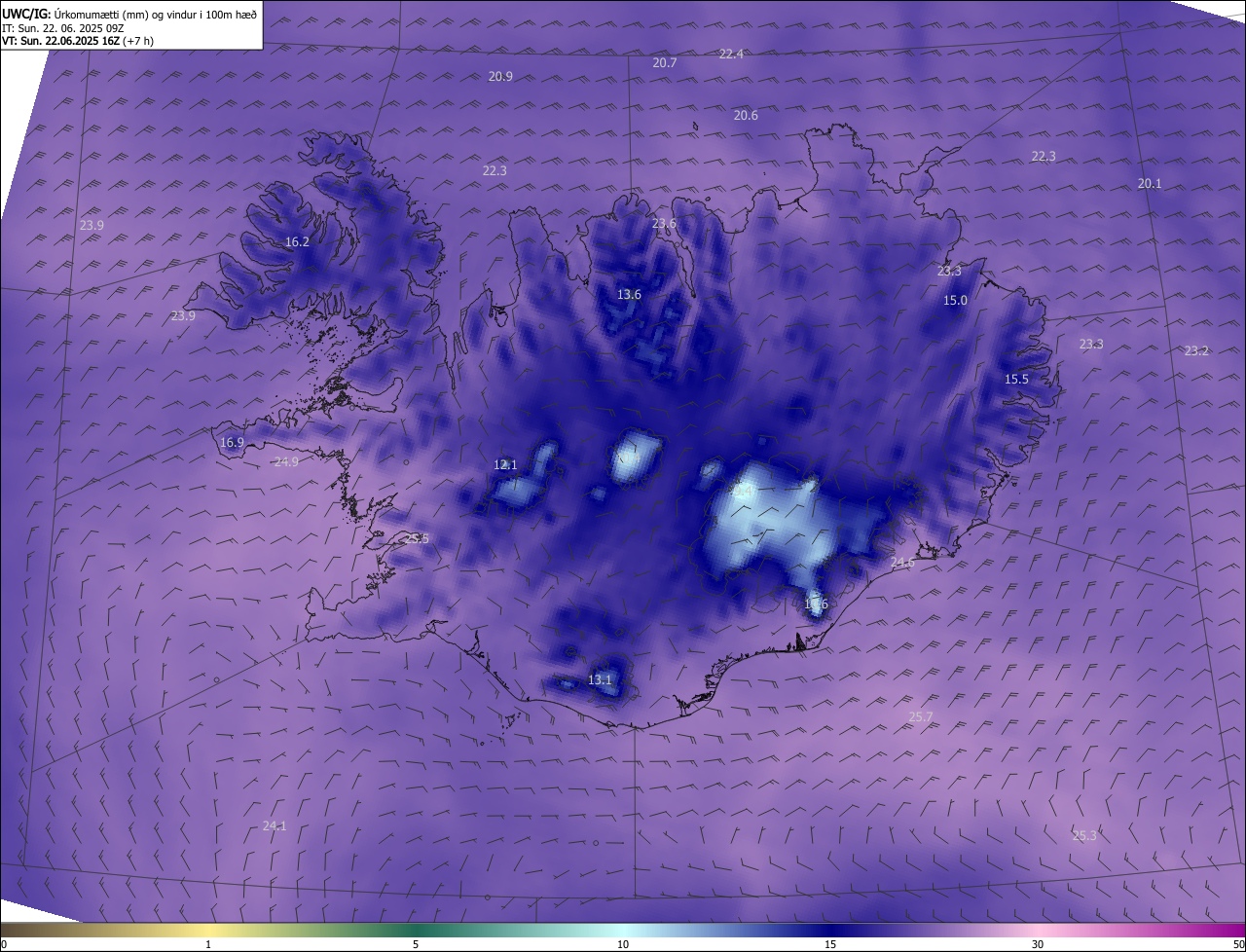Click the map value 24.9

coord(285,461)
